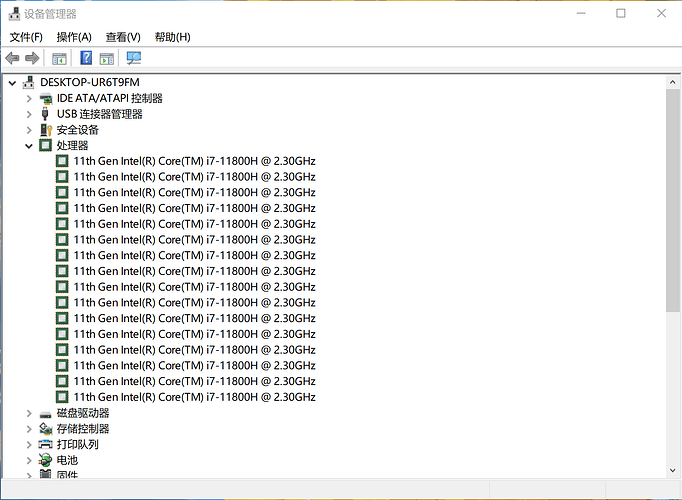Select the 安全设备 label

tap(77, 130)
